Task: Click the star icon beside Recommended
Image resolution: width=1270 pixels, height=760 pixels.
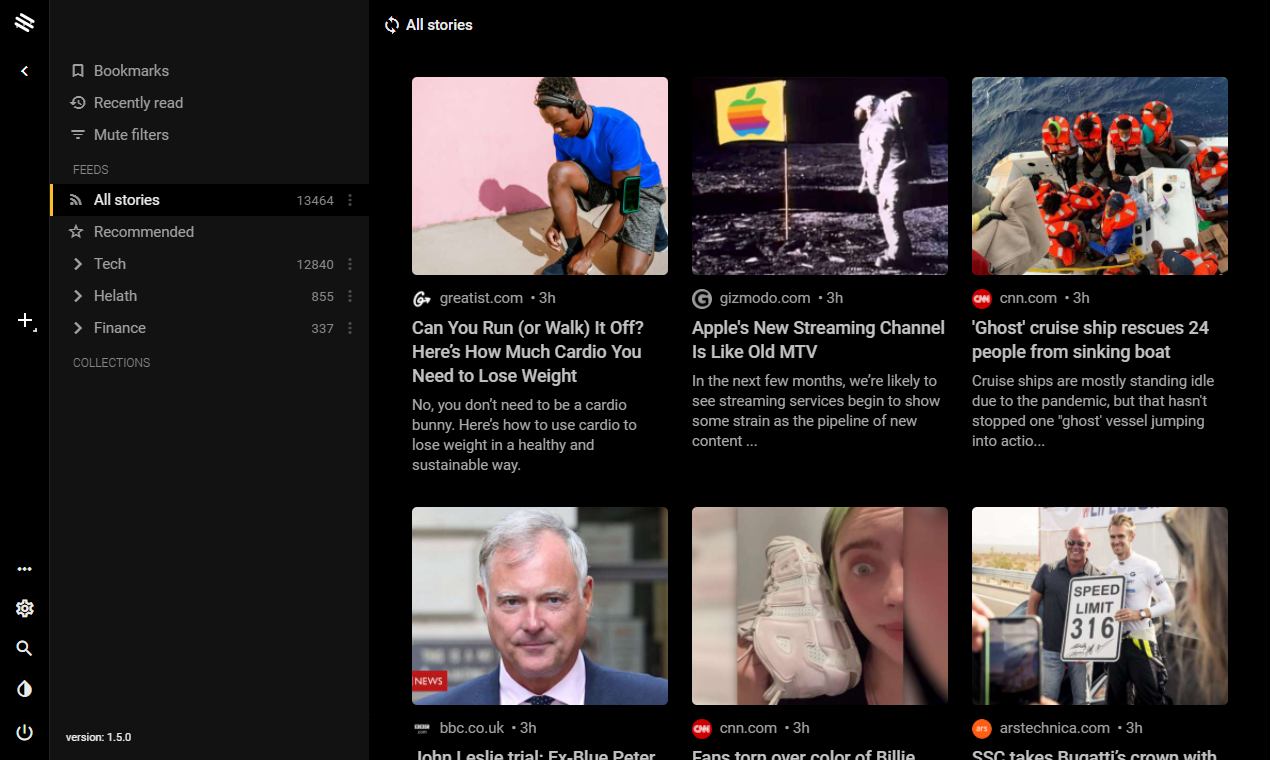Action: (x=76, y=232)
